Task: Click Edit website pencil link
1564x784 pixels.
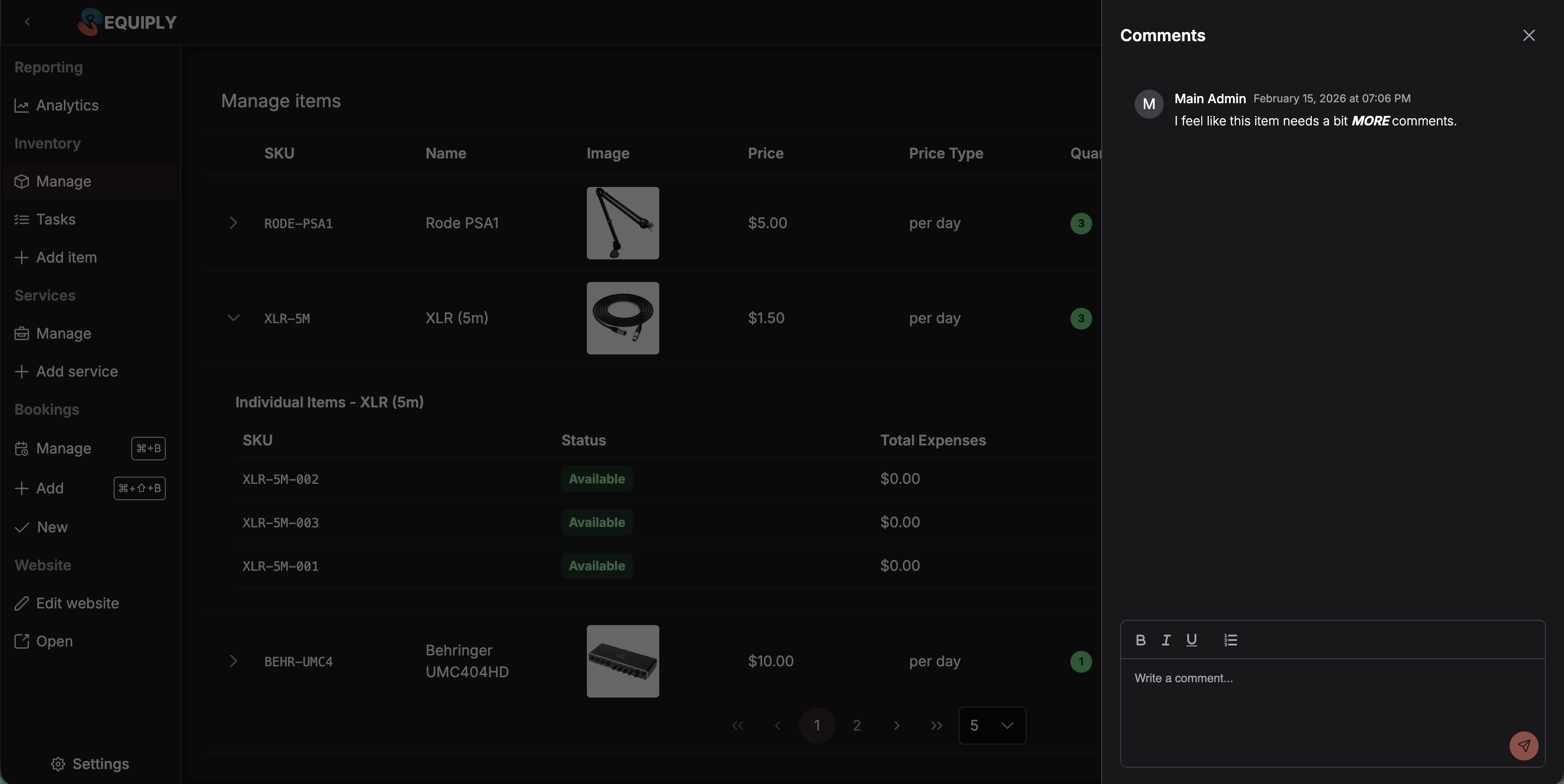Action: [77, 603]
